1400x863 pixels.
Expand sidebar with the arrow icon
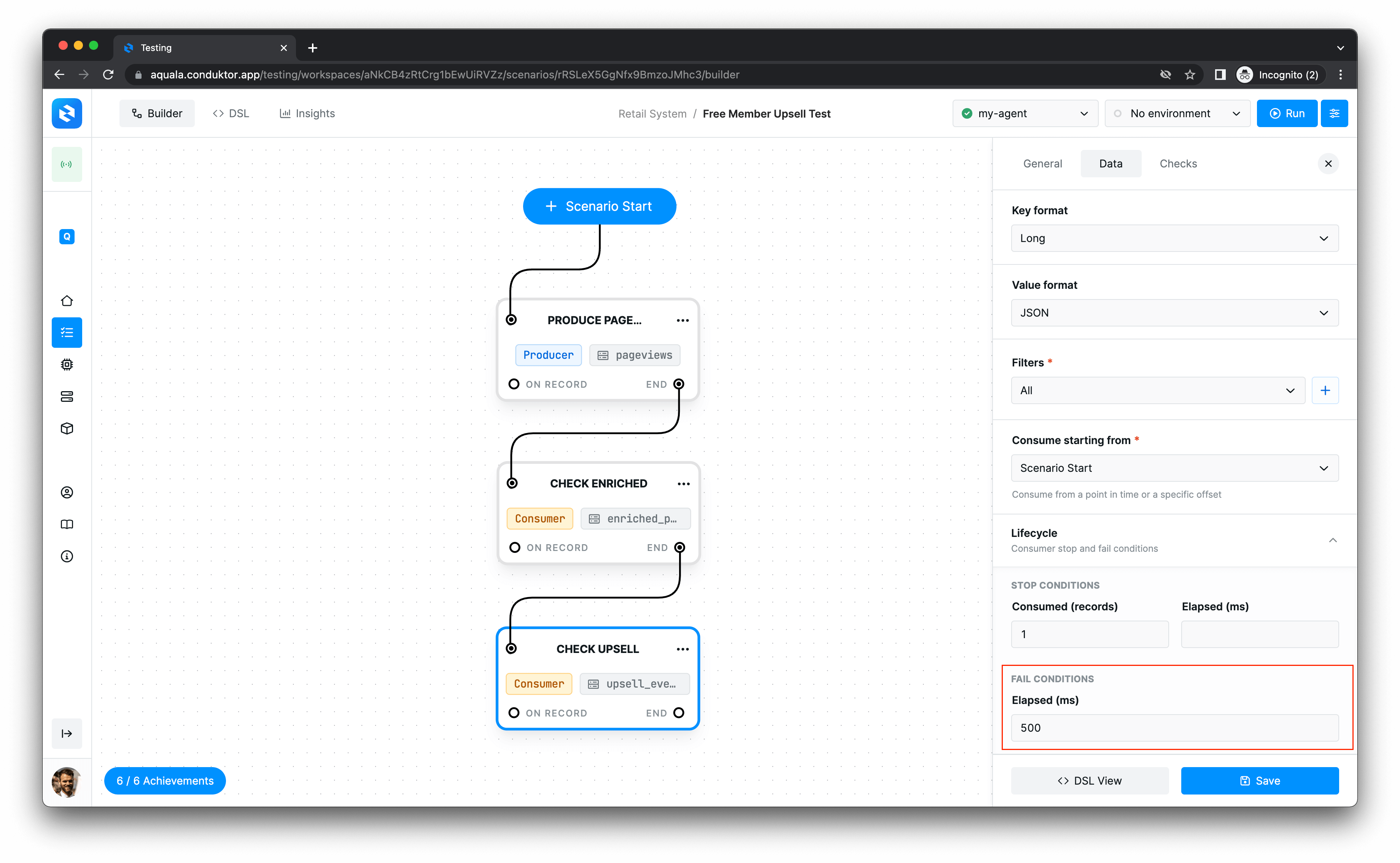[67, 734]
